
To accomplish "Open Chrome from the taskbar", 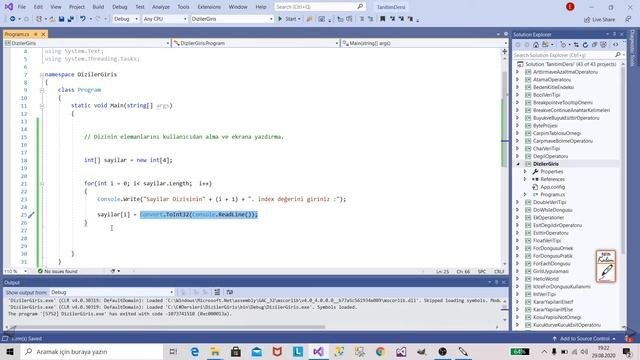I will (380, 351).
